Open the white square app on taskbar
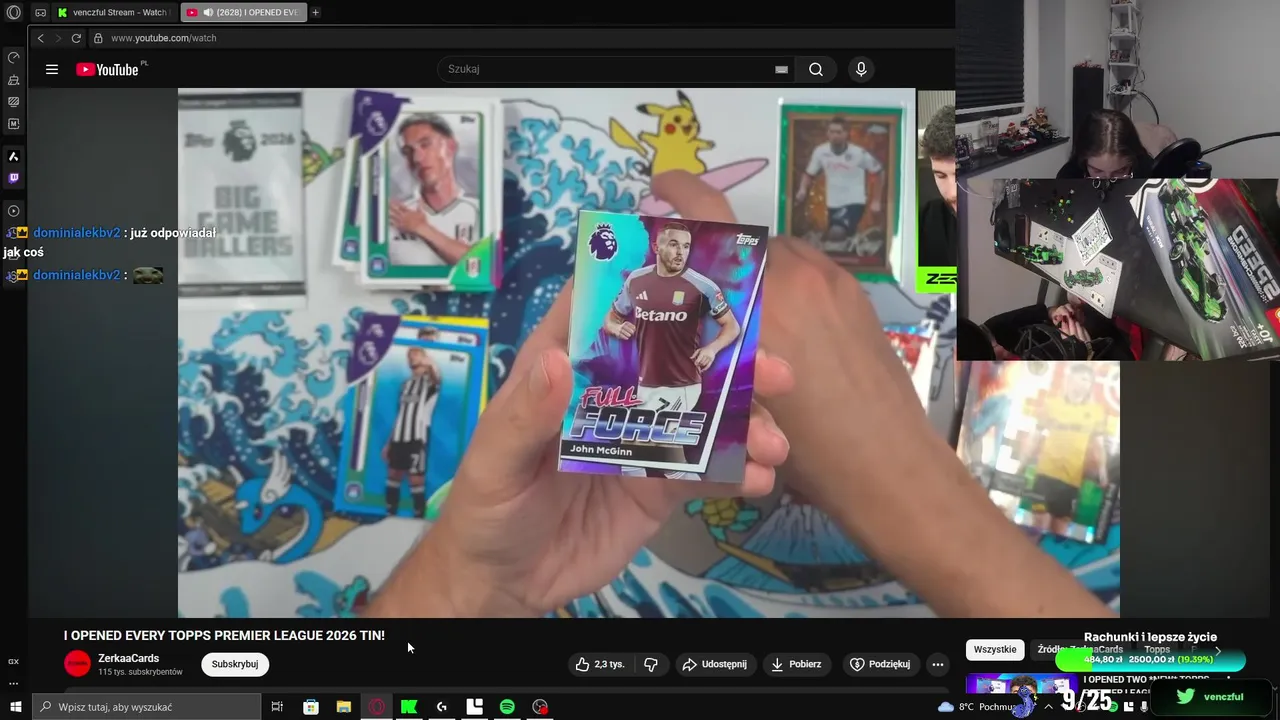 coord(475,707)
